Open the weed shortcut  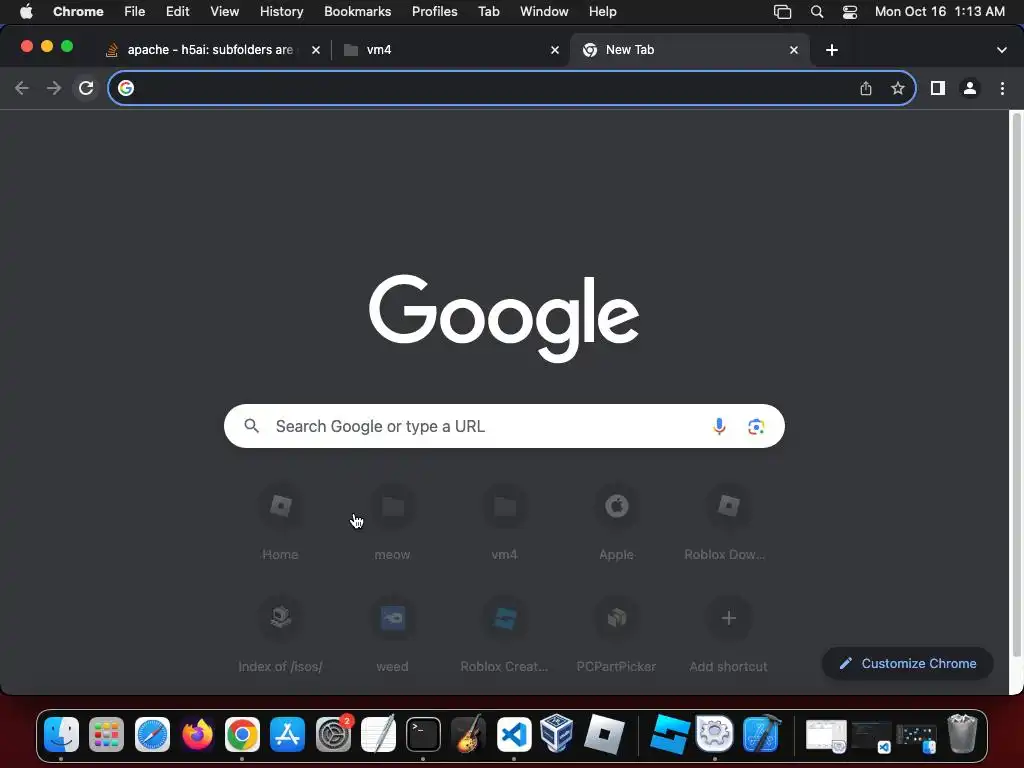[x=392, y=635]
